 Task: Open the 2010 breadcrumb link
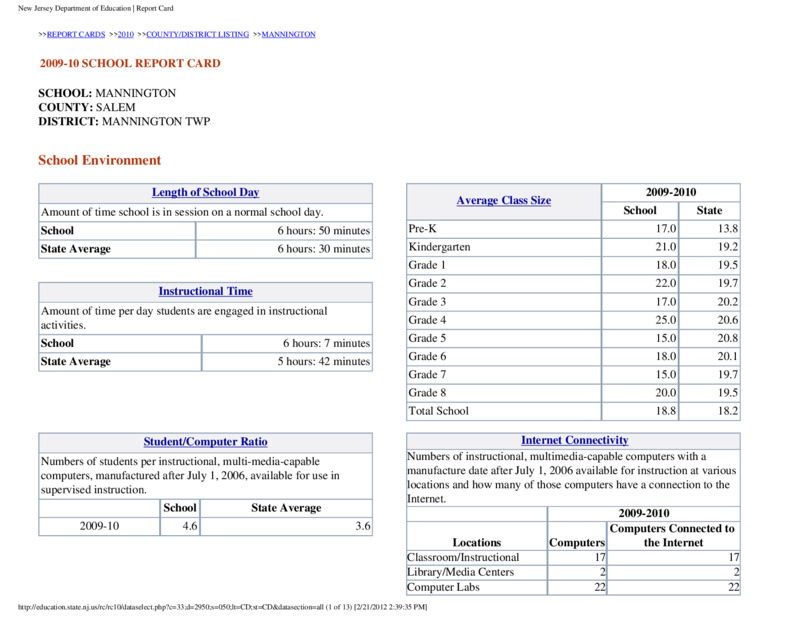[126, 34]
